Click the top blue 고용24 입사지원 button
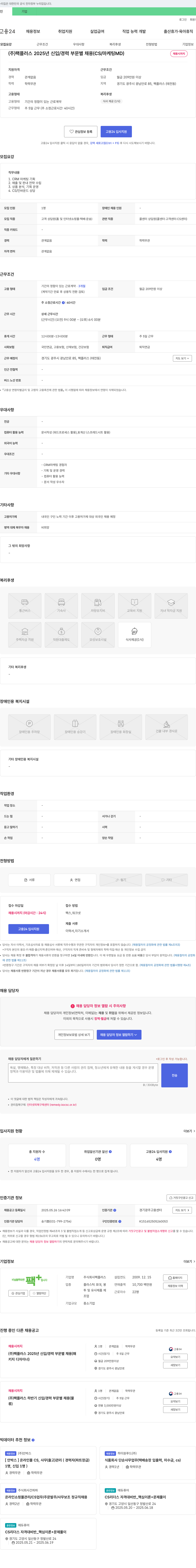Screen dimensions: 196x1568 116,131
